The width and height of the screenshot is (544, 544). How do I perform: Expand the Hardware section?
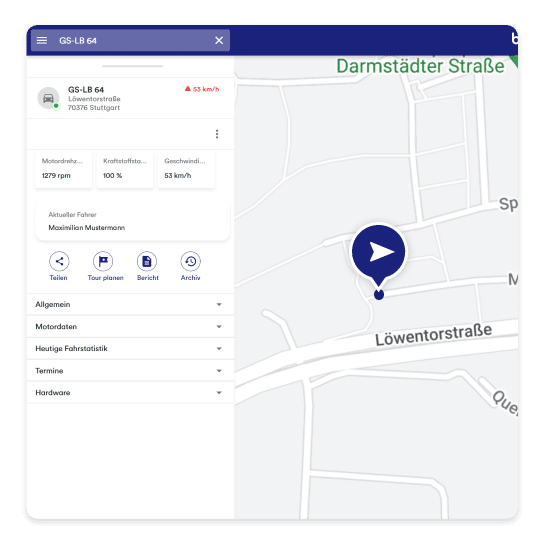[130, 392]
